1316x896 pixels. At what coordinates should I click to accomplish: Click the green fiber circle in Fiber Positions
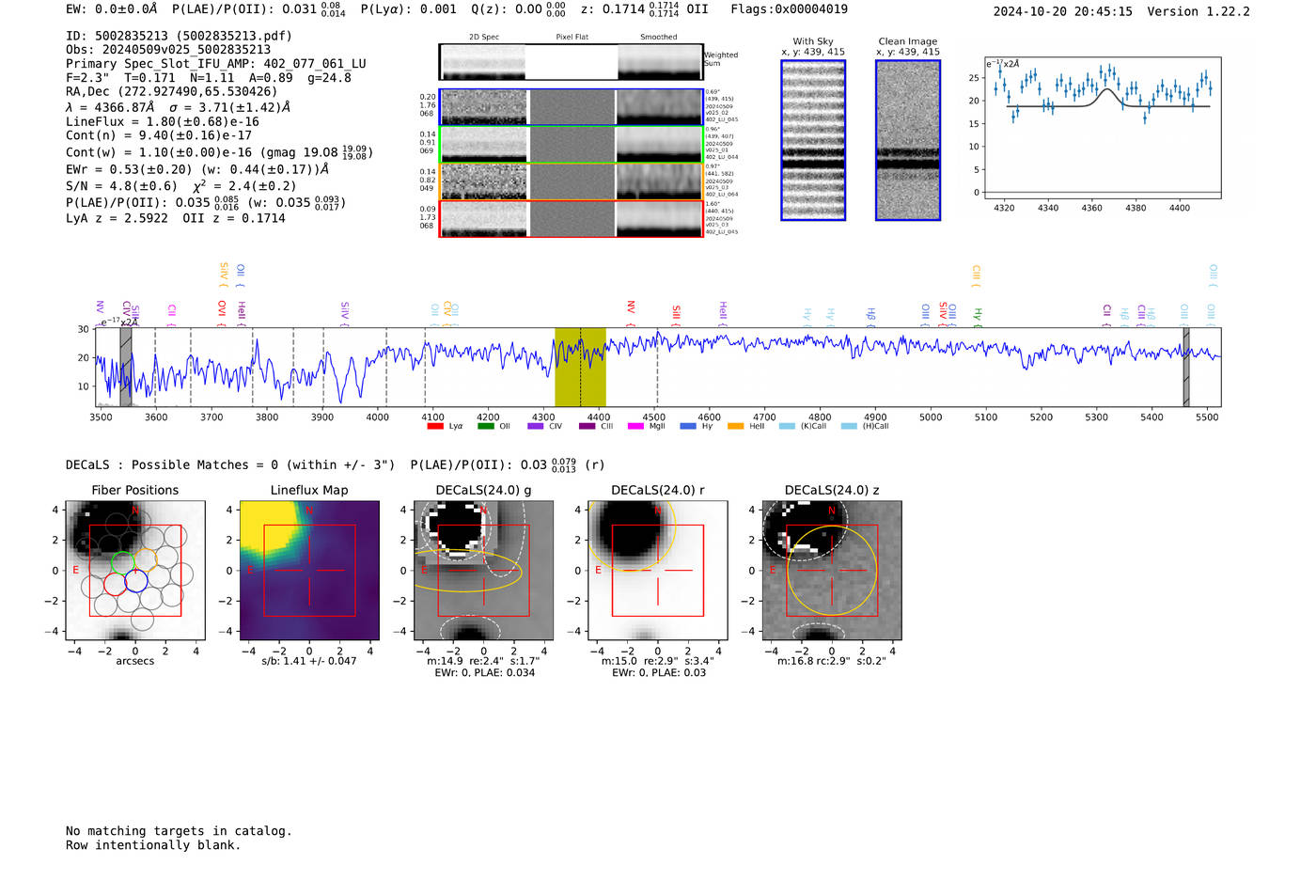123,562
